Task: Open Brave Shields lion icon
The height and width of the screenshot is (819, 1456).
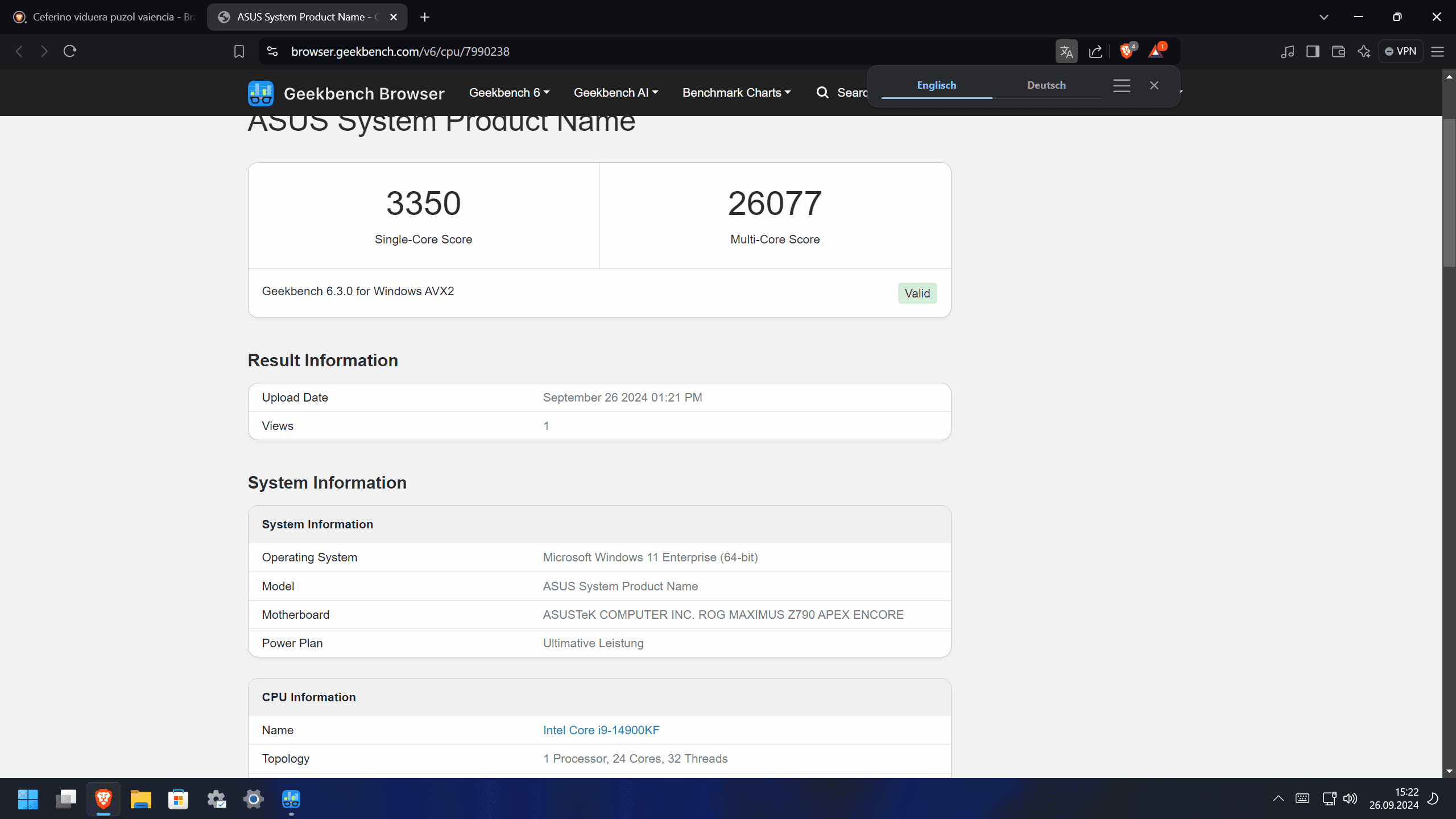Action: 1126,52
